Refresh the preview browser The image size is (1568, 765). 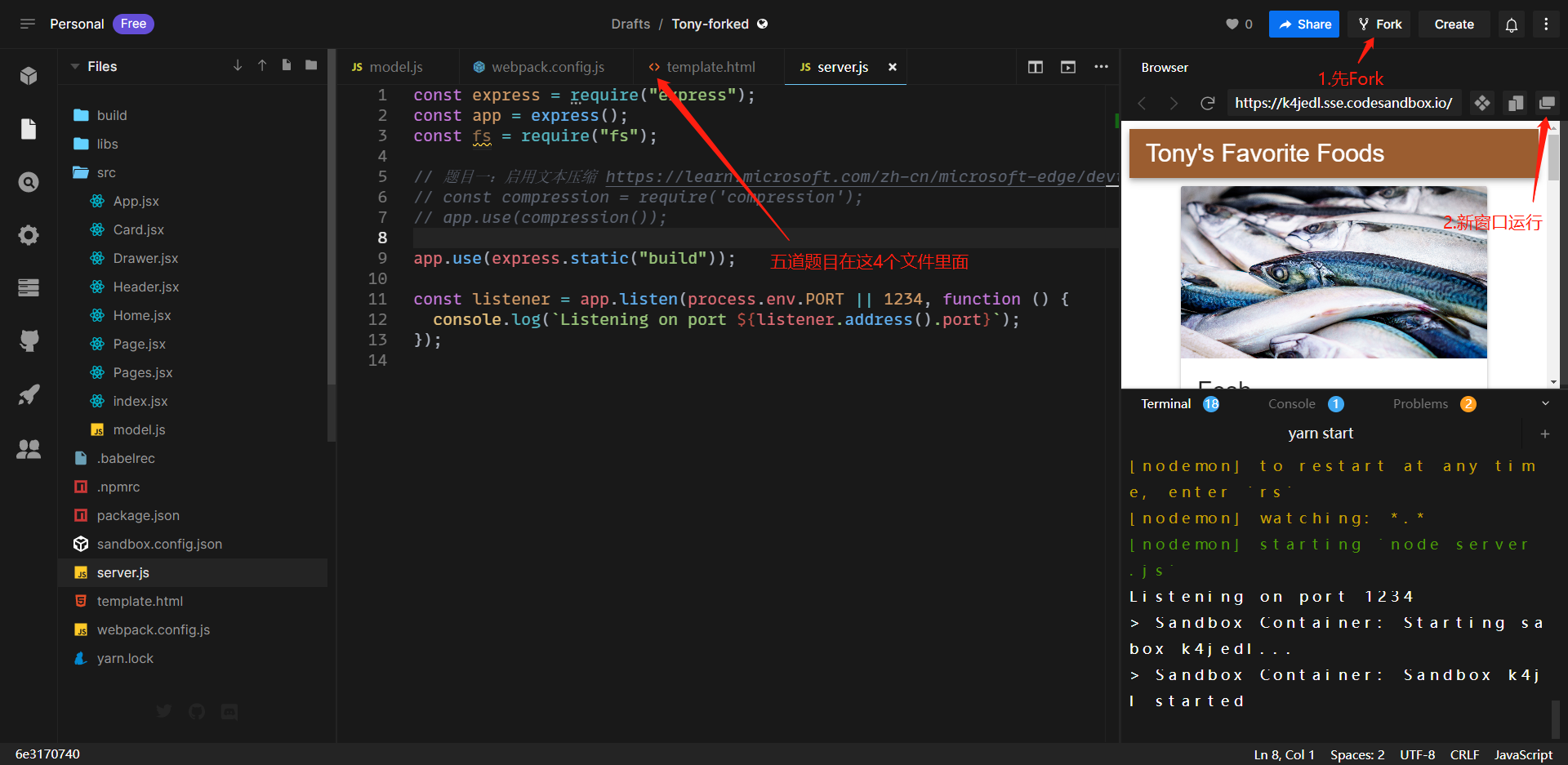pyautogui.click(x=1207, y=103)
